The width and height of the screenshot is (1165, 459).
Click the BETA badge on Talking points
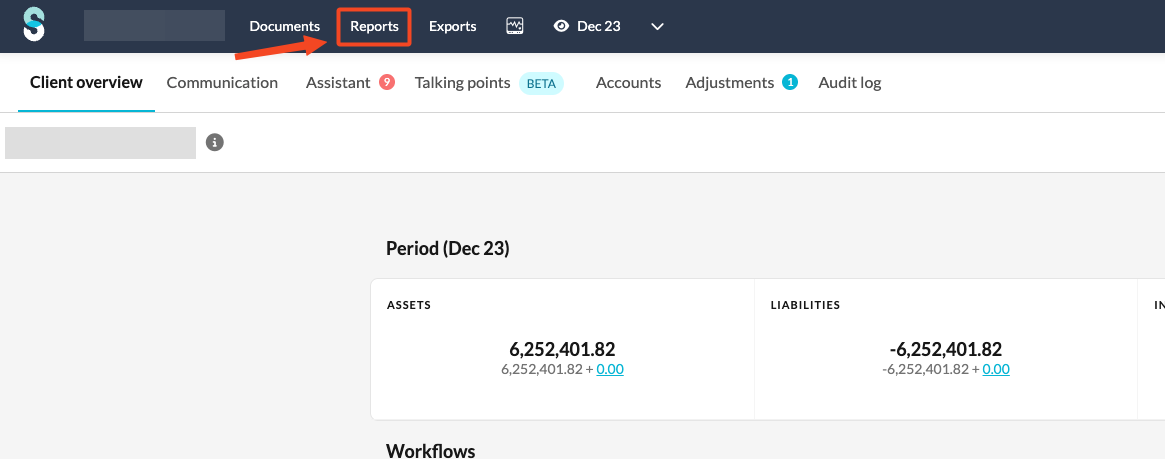point(541,83)
